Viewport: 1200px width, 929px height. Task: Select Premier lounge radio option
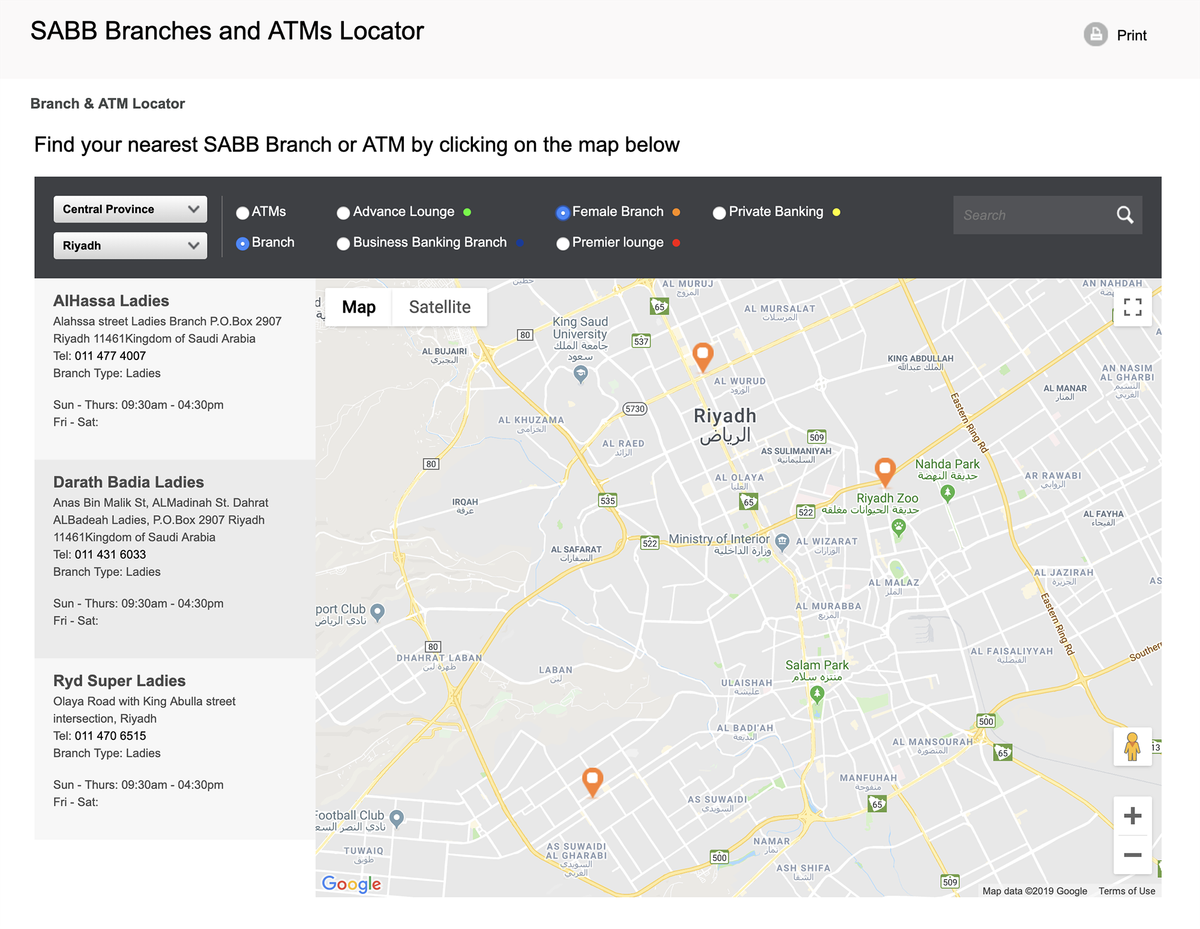[563, 243]
